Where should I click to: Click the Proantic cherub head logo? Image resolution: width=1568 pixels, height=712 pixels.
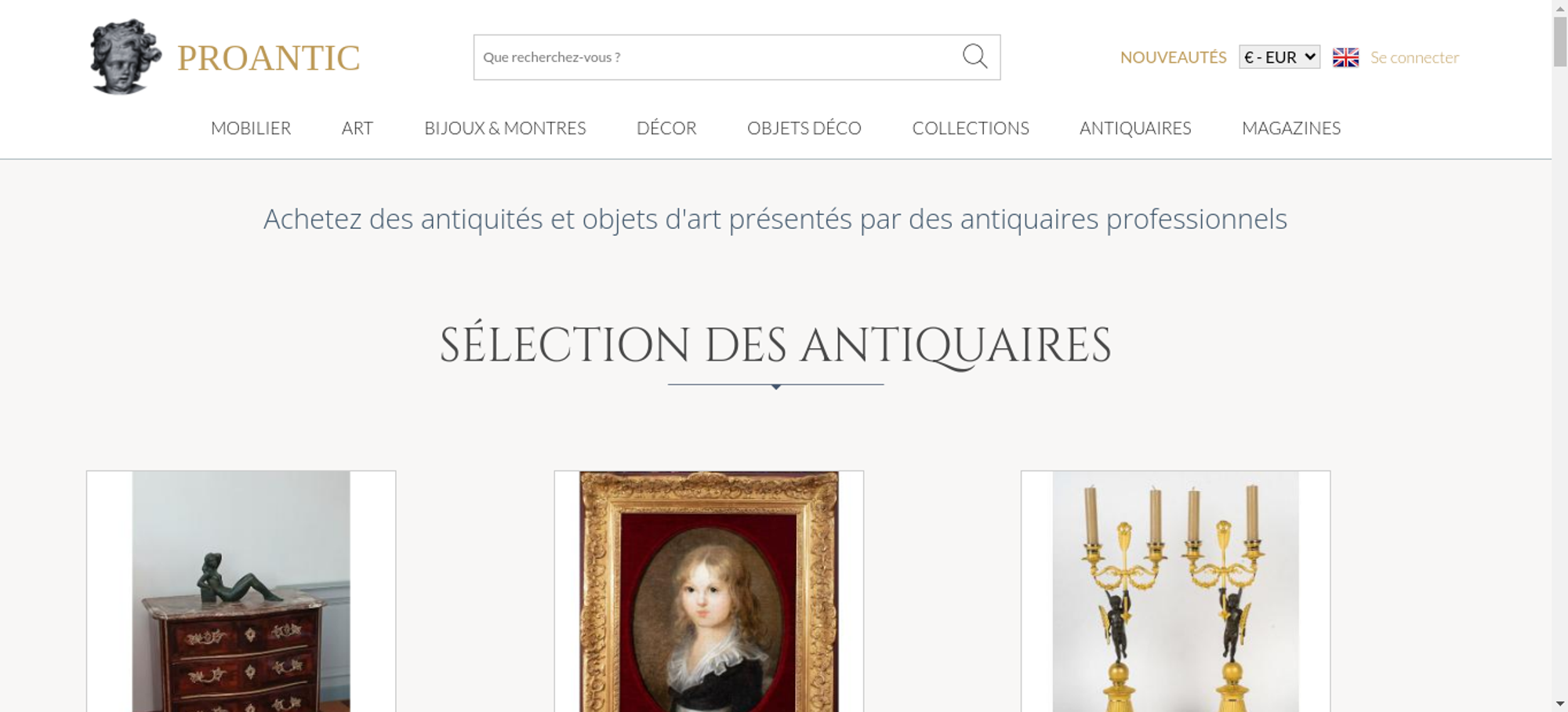[125, 56]
